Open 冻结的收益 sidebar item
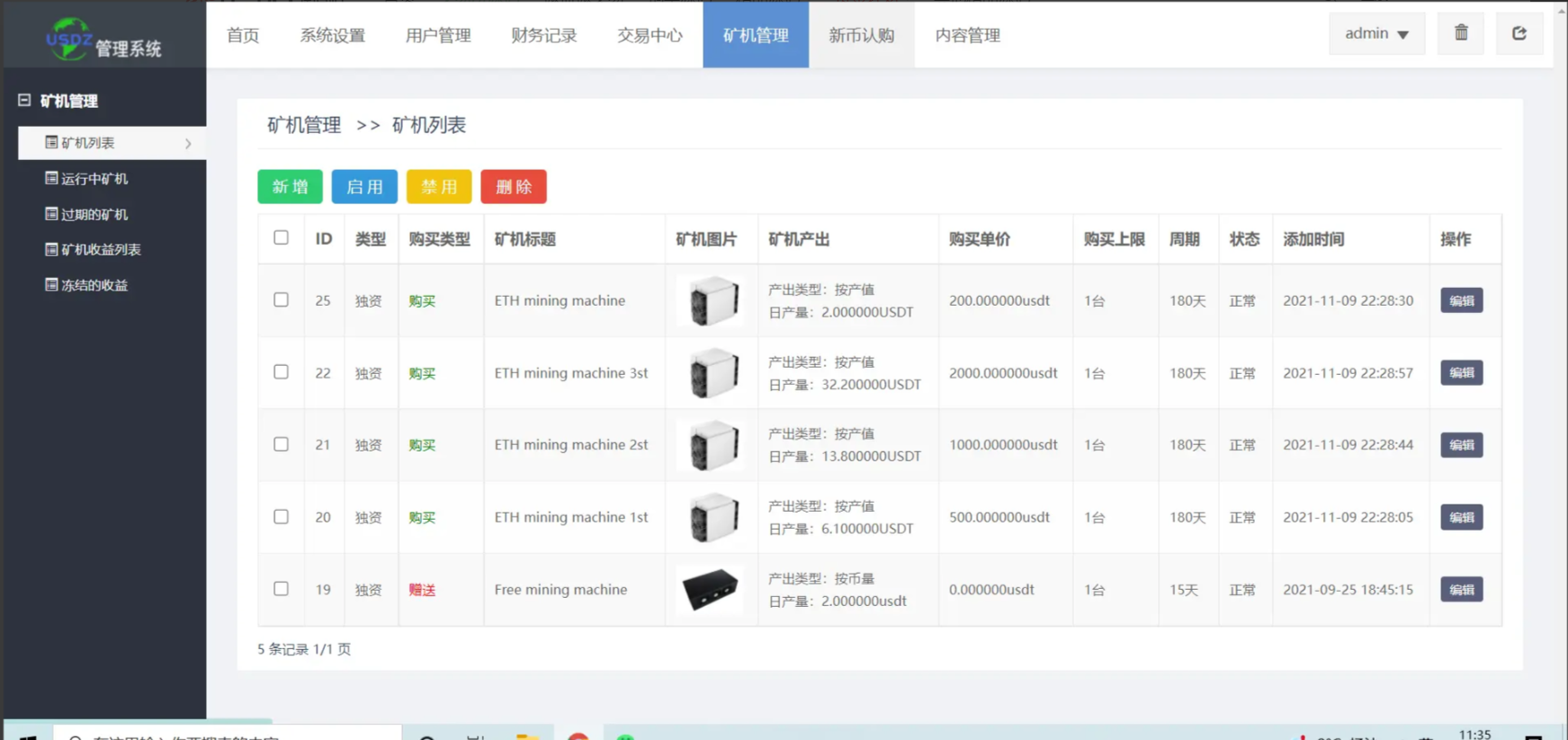 pos(94,286)
